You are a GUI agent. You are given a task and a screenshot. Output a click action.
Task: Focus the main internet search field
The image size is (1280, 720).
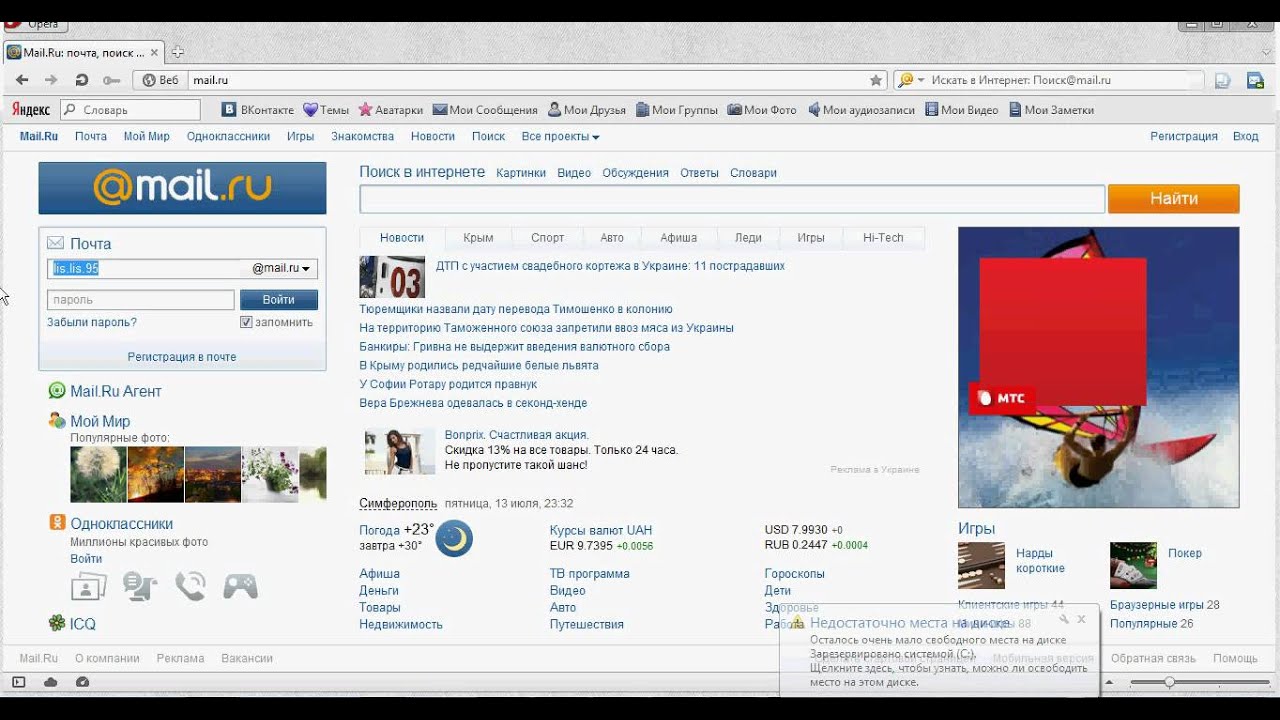pyautogui.click(x=732, y=199)
